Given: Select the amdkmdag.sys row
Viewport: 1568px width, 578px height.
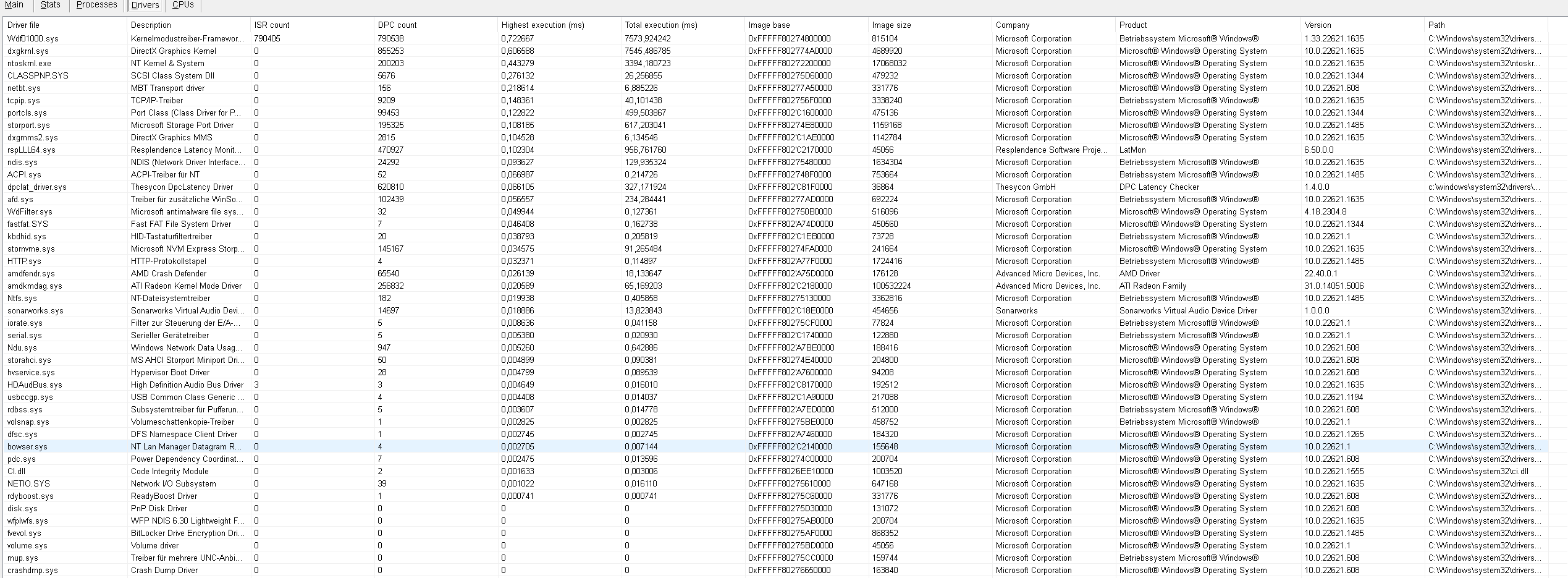Looking at the screenshot, I should 775,286.
